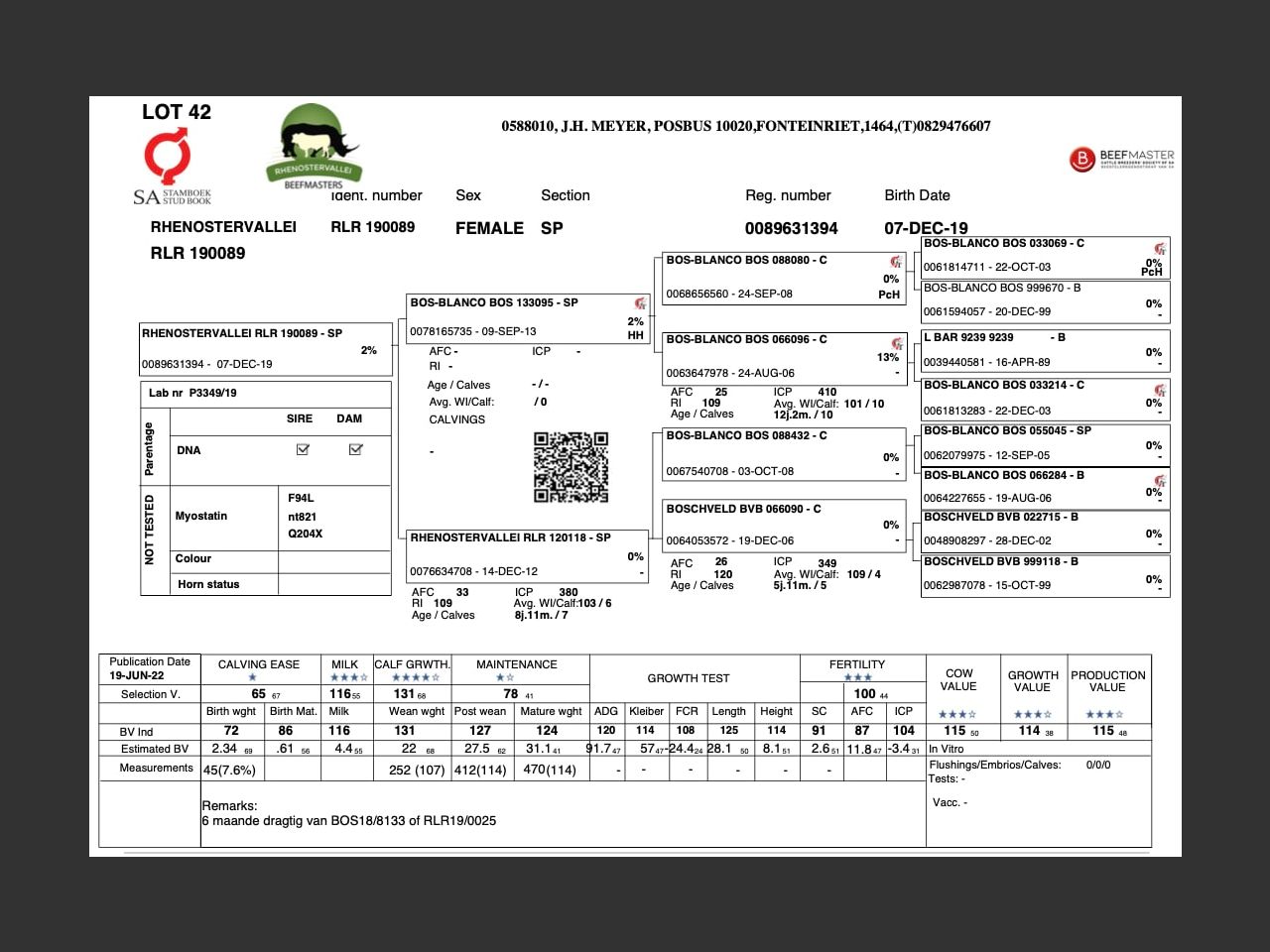
Task: Click the SA Stamboek Stud Book logo
Action: tap(171, 169)
